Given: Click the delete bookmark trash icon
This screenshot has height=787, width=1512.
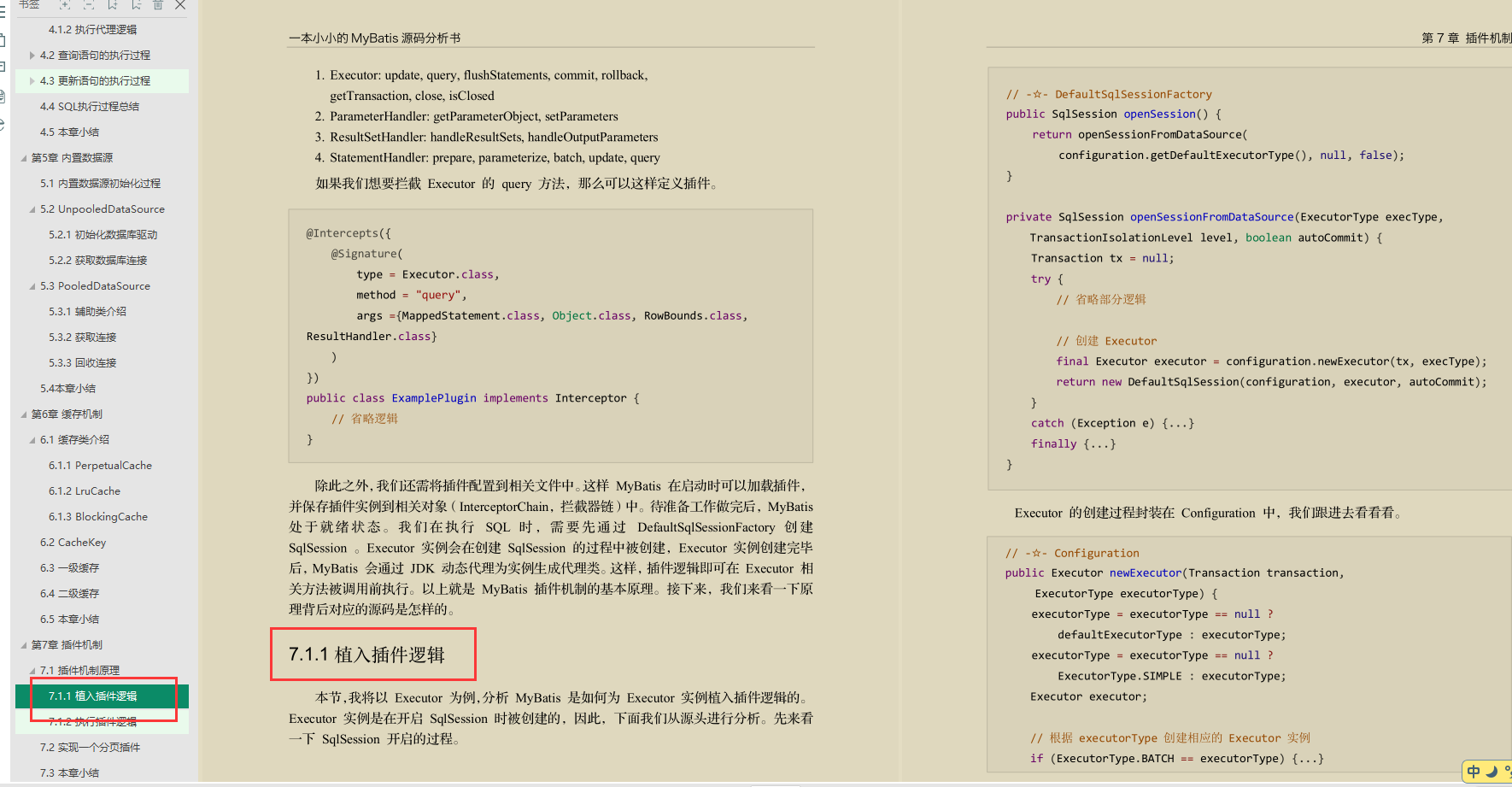Looking at the screenshot, I should tap(158, 5).
